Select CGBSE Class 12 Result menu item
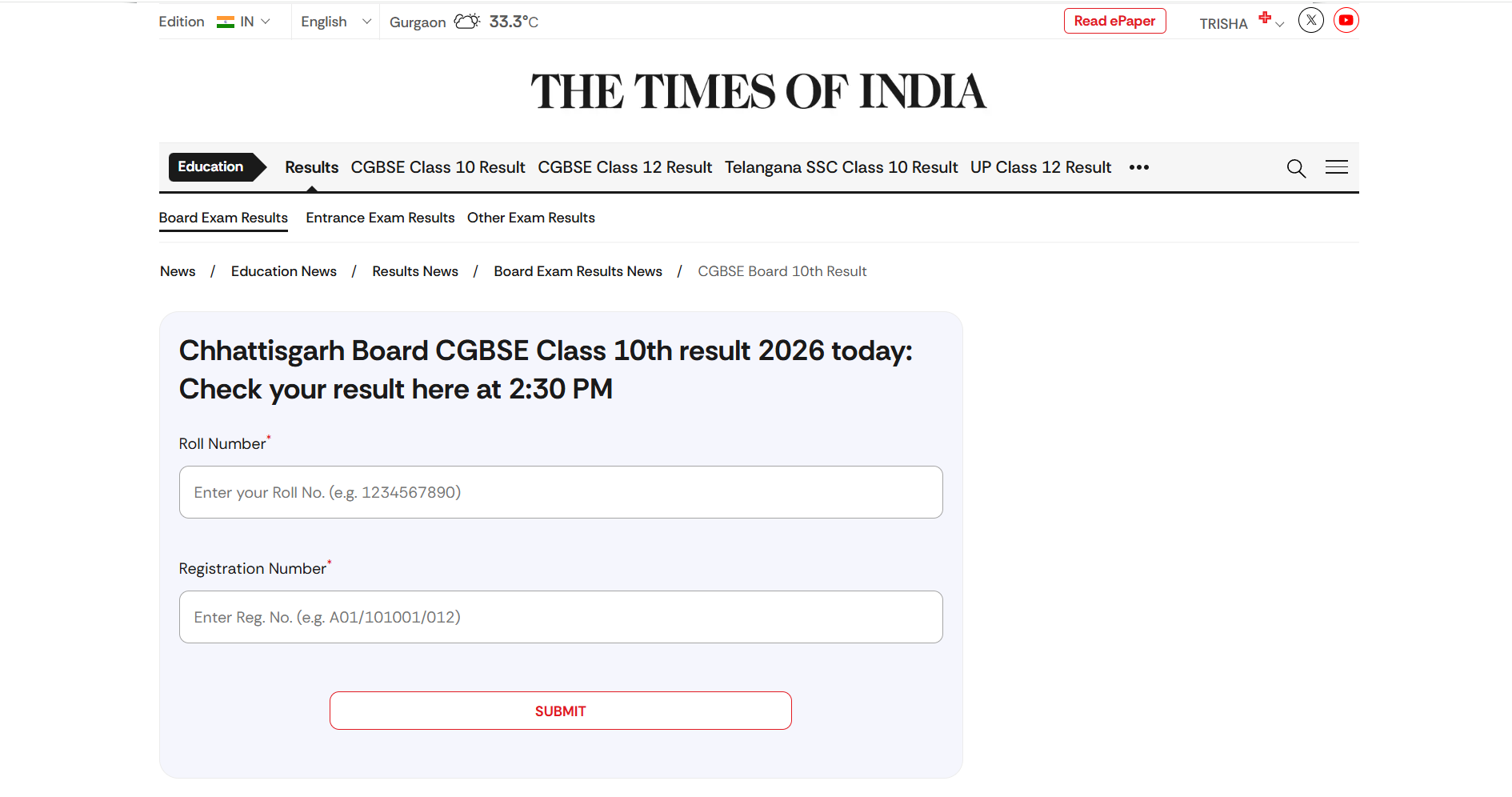This screenshot has width=1512, height=797. click(x=625, y=167)
